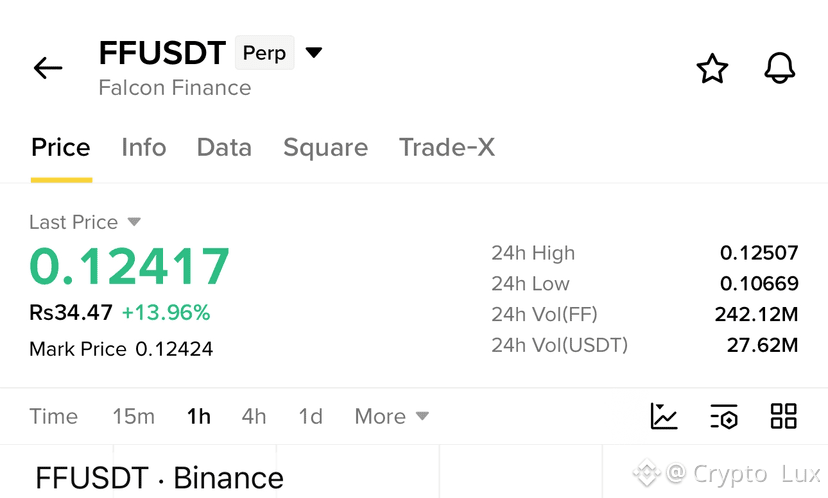Open the Square tab
The image size is (828, 498).
pyautogui.click(x=325, y=147)
